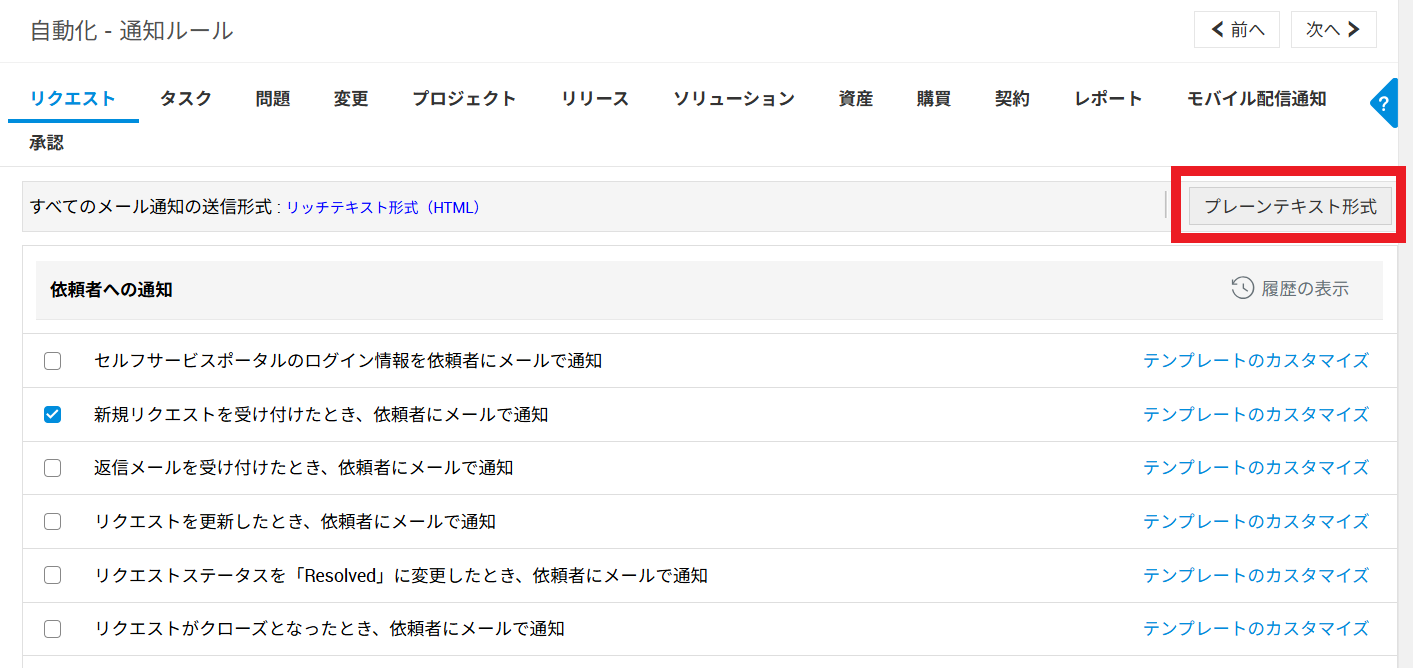1413x668 pixels.
Task: Click the history clock icon
Action: click(1242, 288)
